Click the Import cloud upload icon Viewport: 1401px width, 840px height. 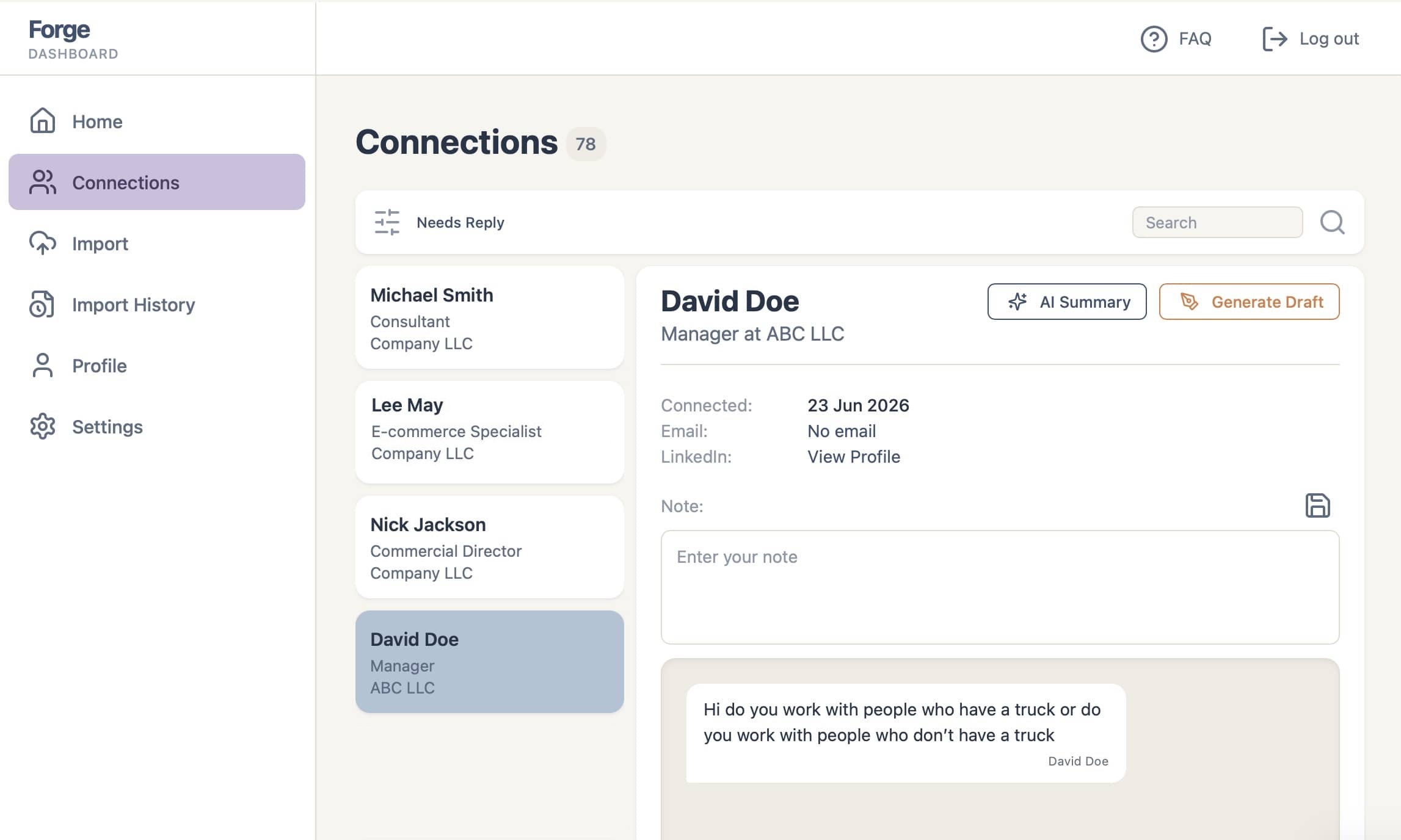click(x=42, y=243)
